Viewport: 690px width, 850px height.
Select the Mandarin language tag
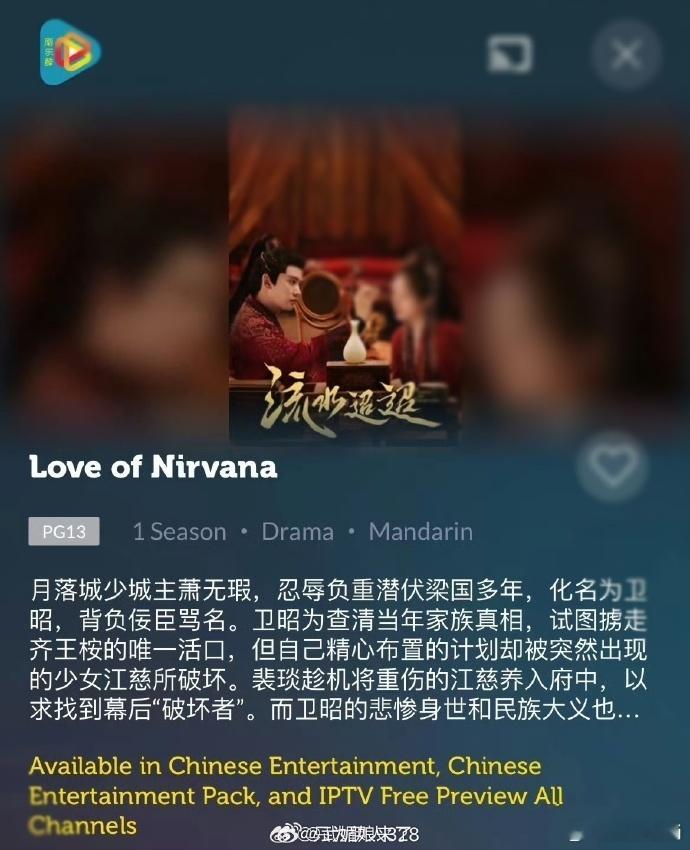[421, 532]
